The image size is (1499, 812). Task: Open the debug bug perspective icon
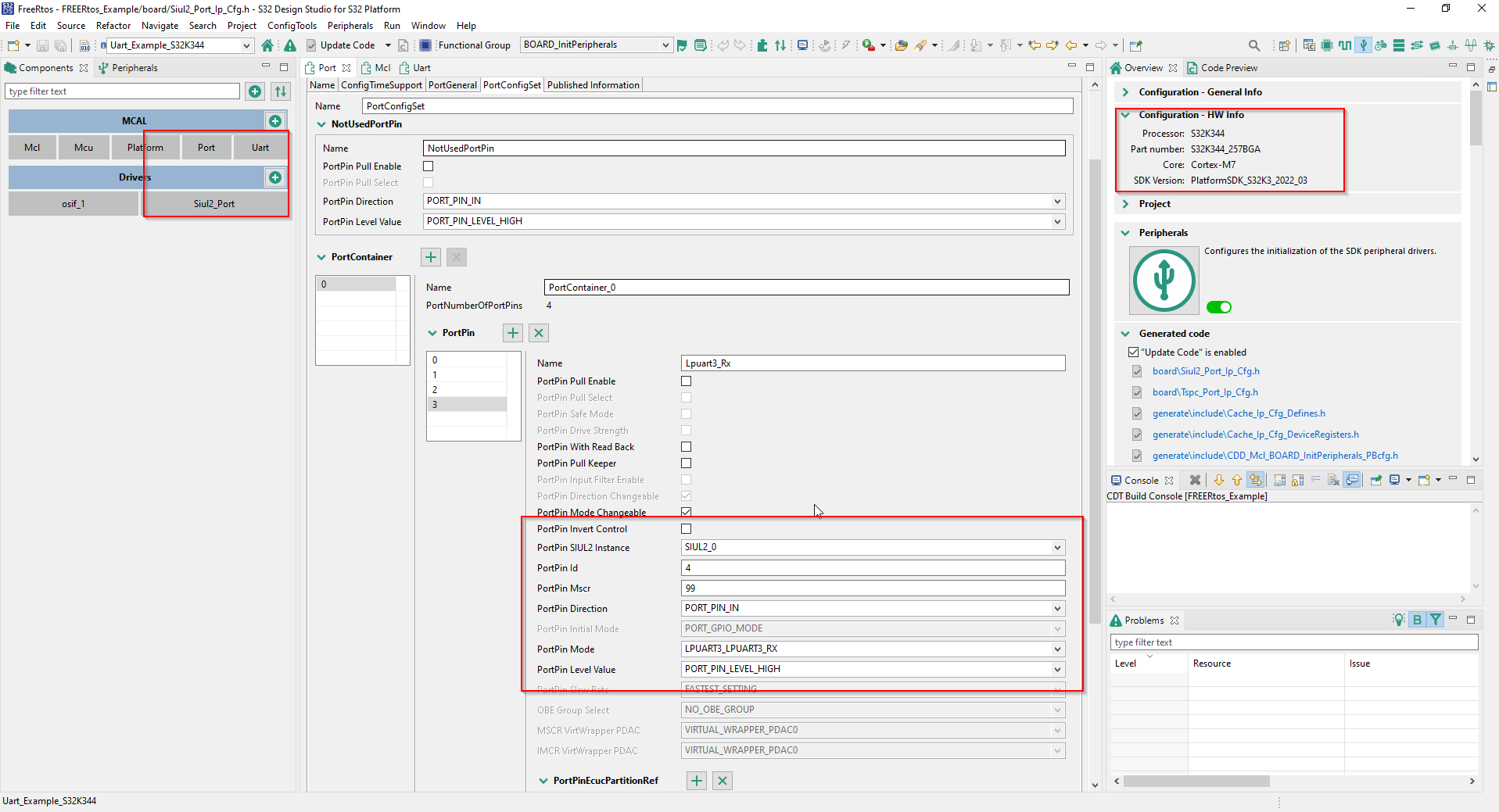click(1490, 45)
